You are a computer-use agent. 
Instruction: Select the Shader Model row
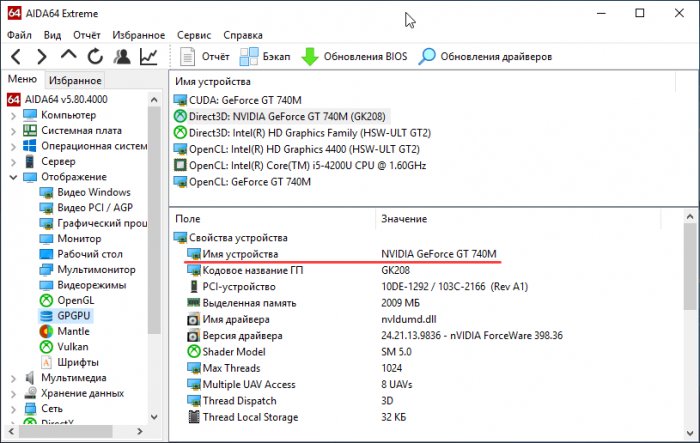pos(299,352)
